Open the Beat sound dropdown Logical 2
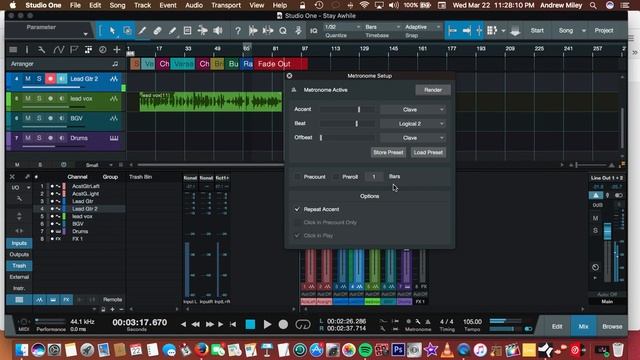 [413, 124]
